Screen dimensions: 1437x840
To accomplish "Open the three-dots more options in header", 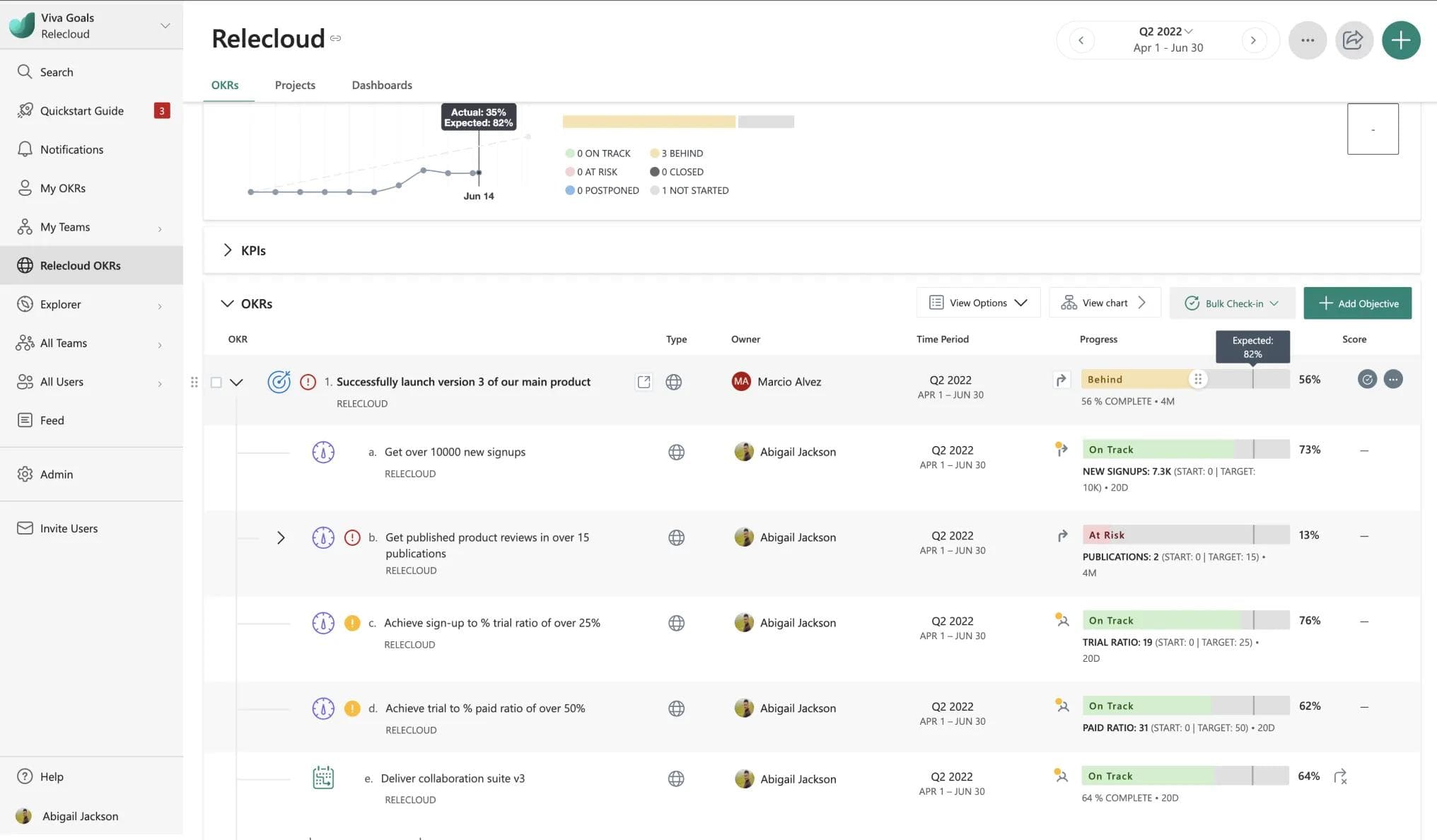I will tap(1307, 40).
